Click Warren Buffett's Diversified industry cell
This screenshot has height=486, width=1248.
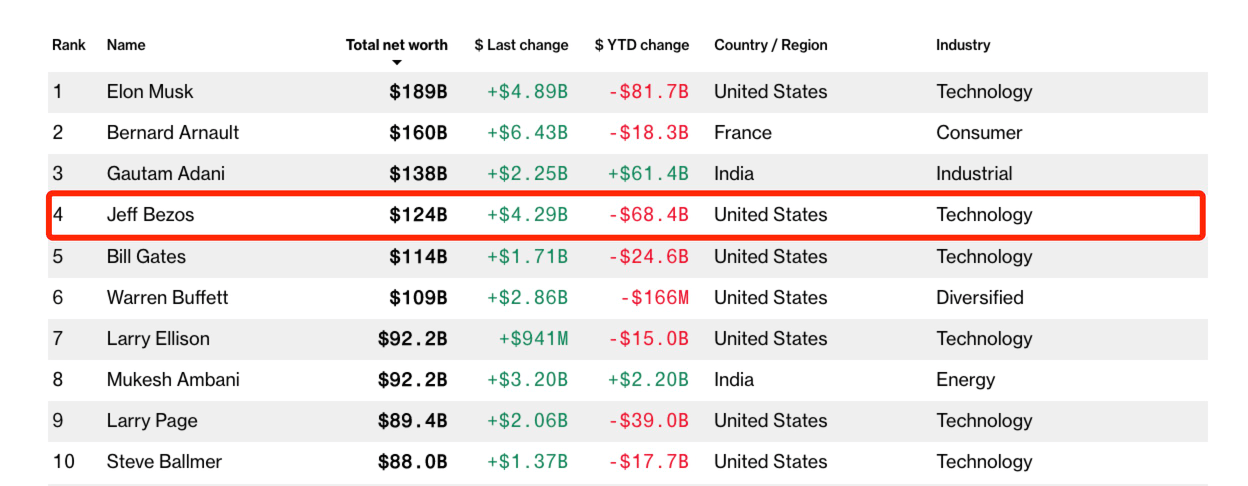coord(980,298)
